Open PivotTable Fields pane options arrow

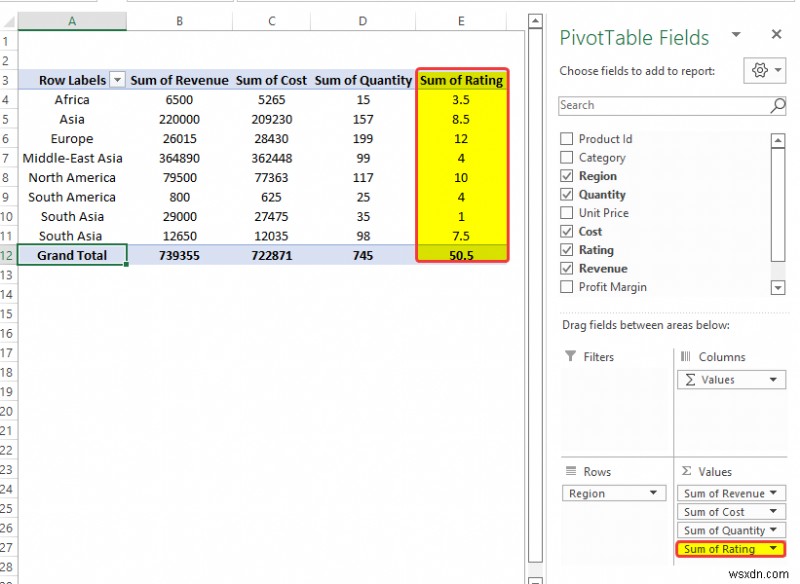tap(736, 35)
